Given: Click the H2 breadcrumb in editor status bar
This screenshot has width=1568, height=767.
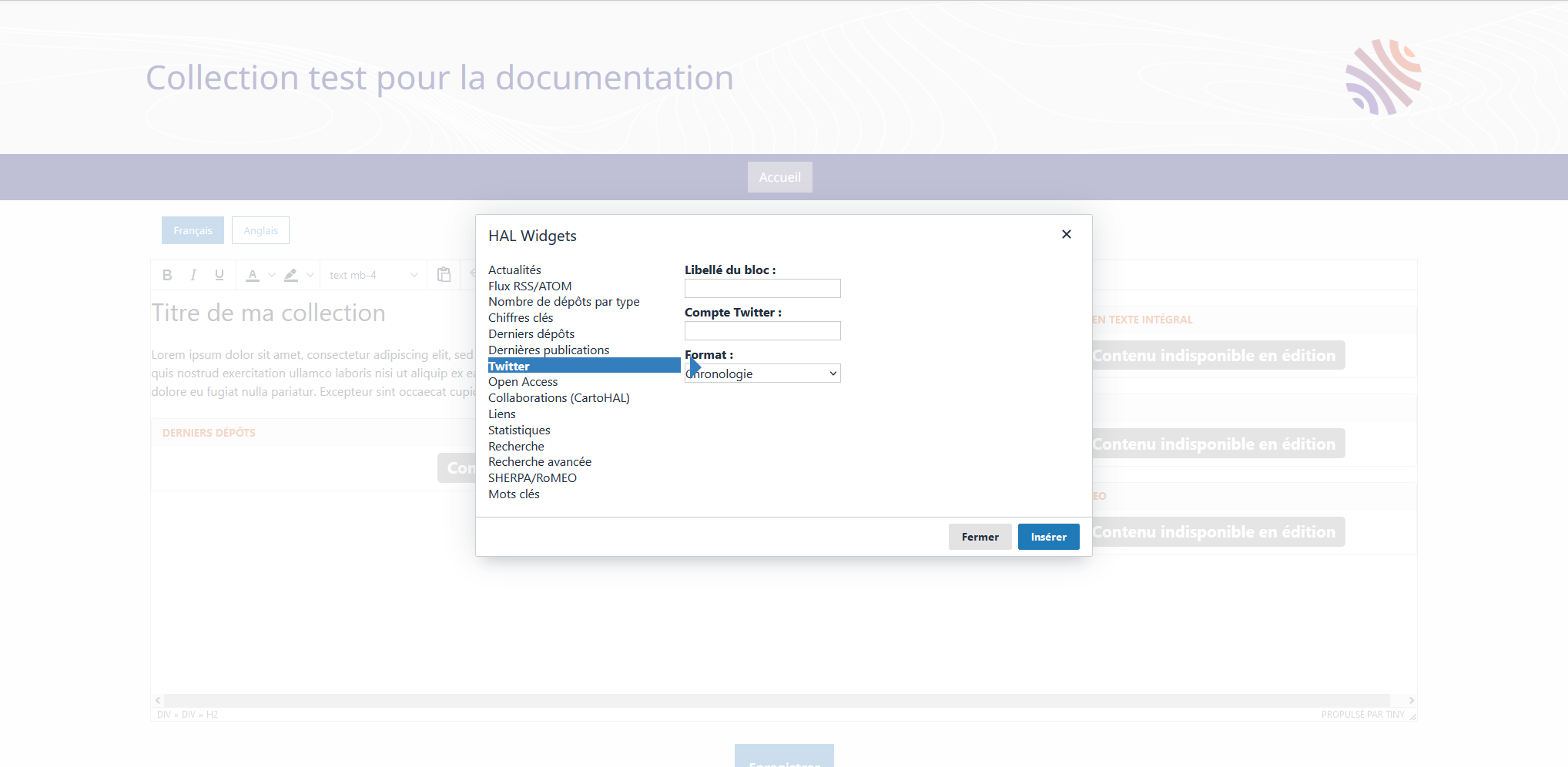Looking at the screenshot, I should pos(212,715).
